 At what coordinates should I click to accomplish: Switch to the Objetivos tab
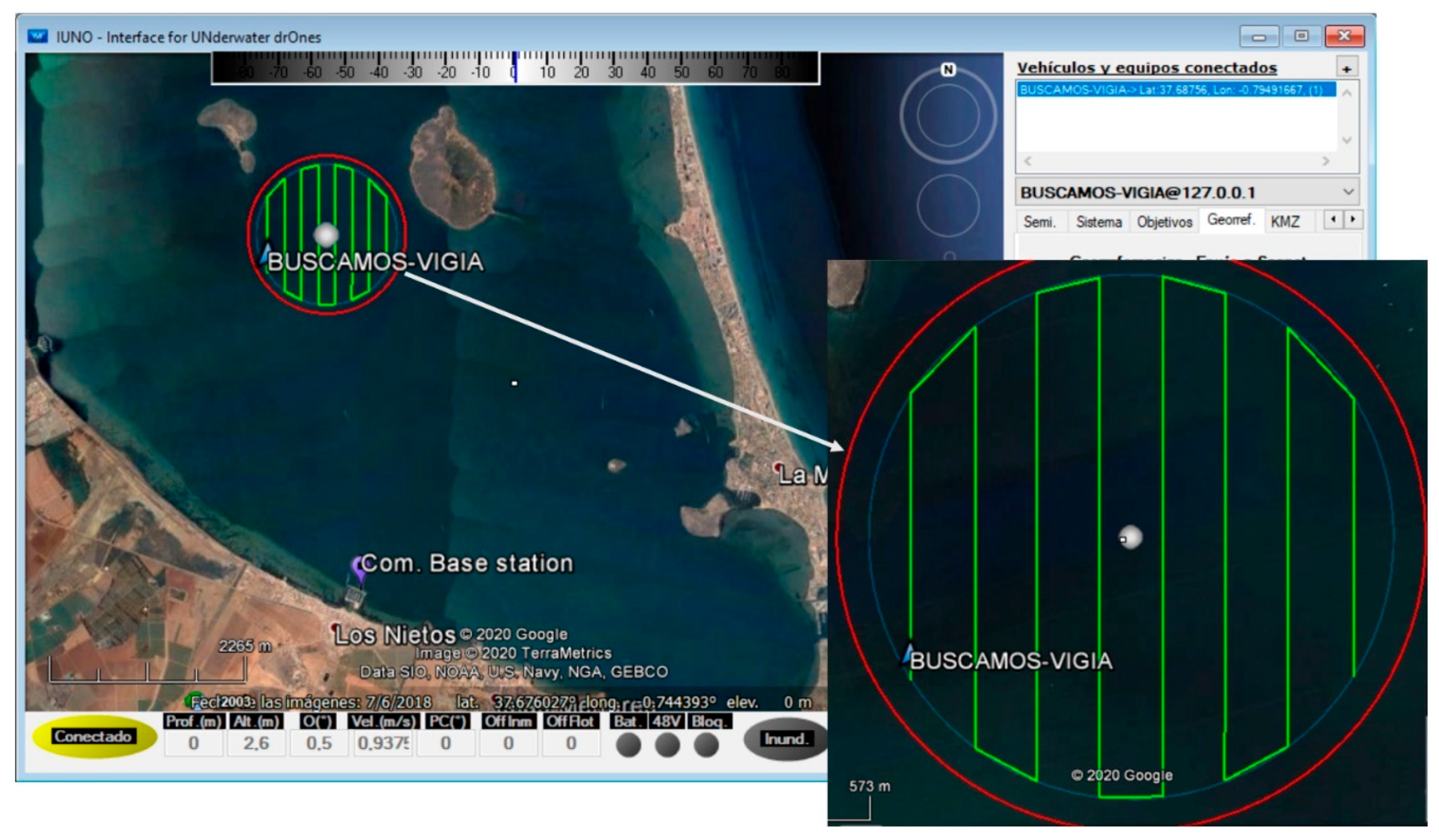[1164, 221]
